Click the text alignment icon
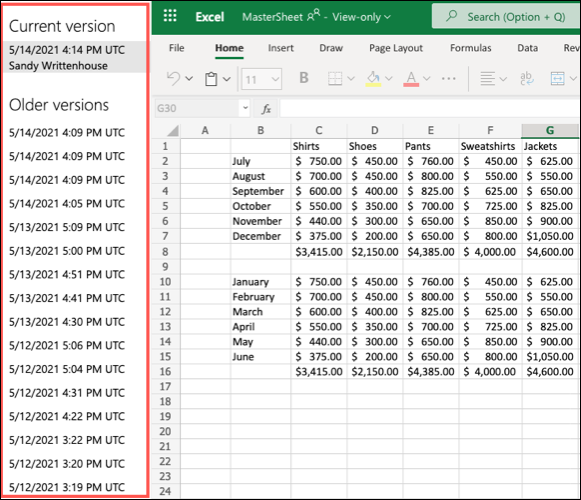The height and width of the screenshot is (500, 581). pos(488,79)
